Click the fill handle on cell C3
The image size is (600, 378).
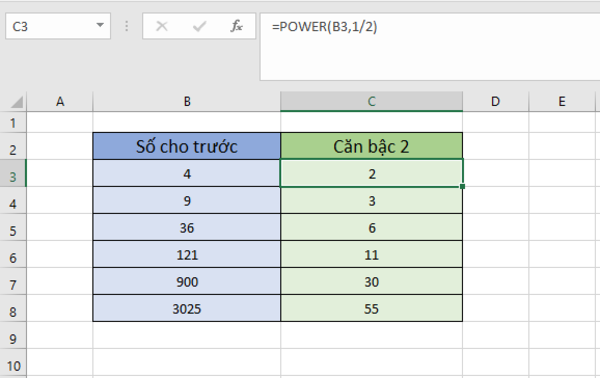tap(463, 186)
